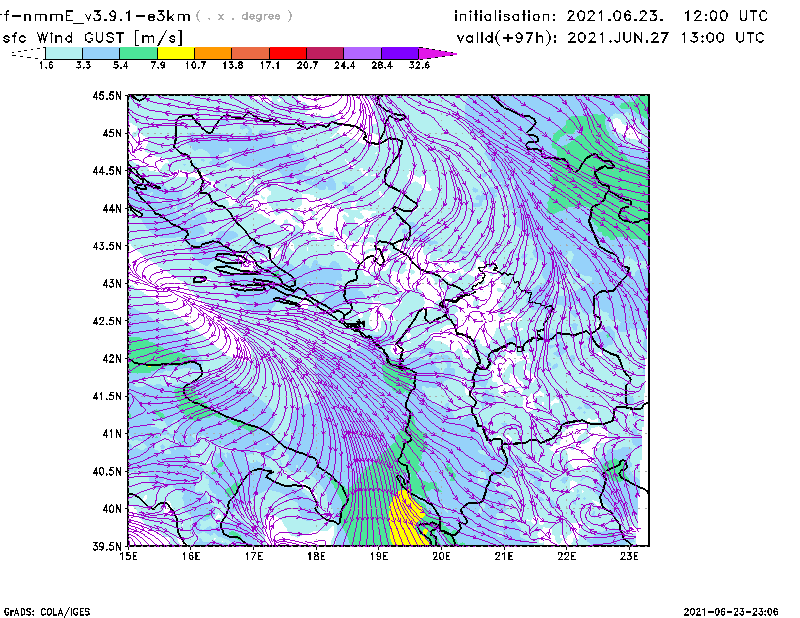Click the 22E longitude label
800x618 pixels.
click(566, 556)
